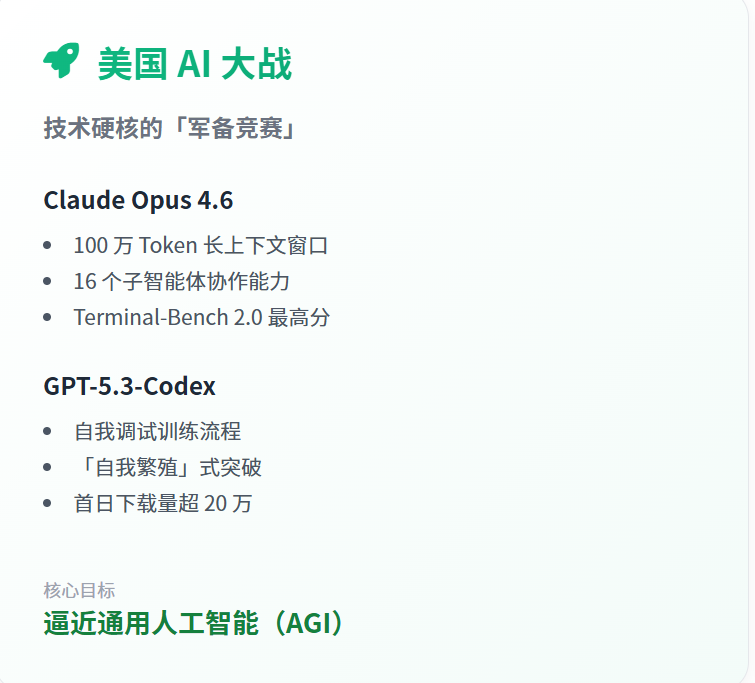755x683 pixels.
Task: Select the subtitle 技术硬核的「军备竞赛」
Action: pyautogui.click(x=170, y=129)
